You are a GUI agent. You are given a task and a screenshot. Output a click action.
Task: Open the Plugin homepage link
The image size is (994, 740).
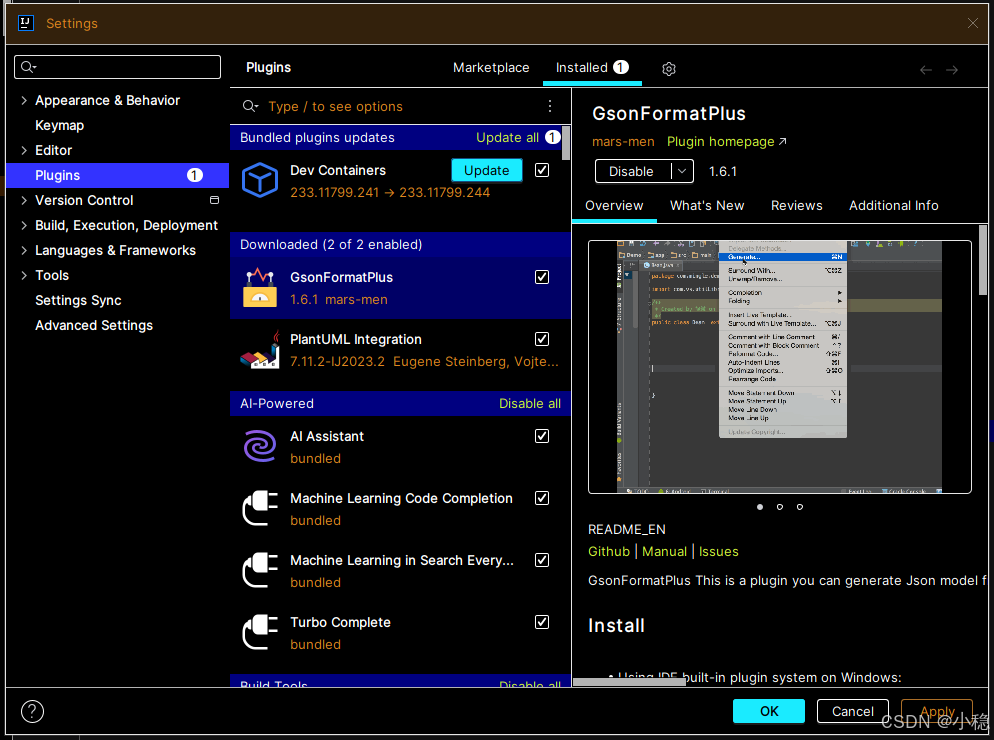click(x=726, y=141)
